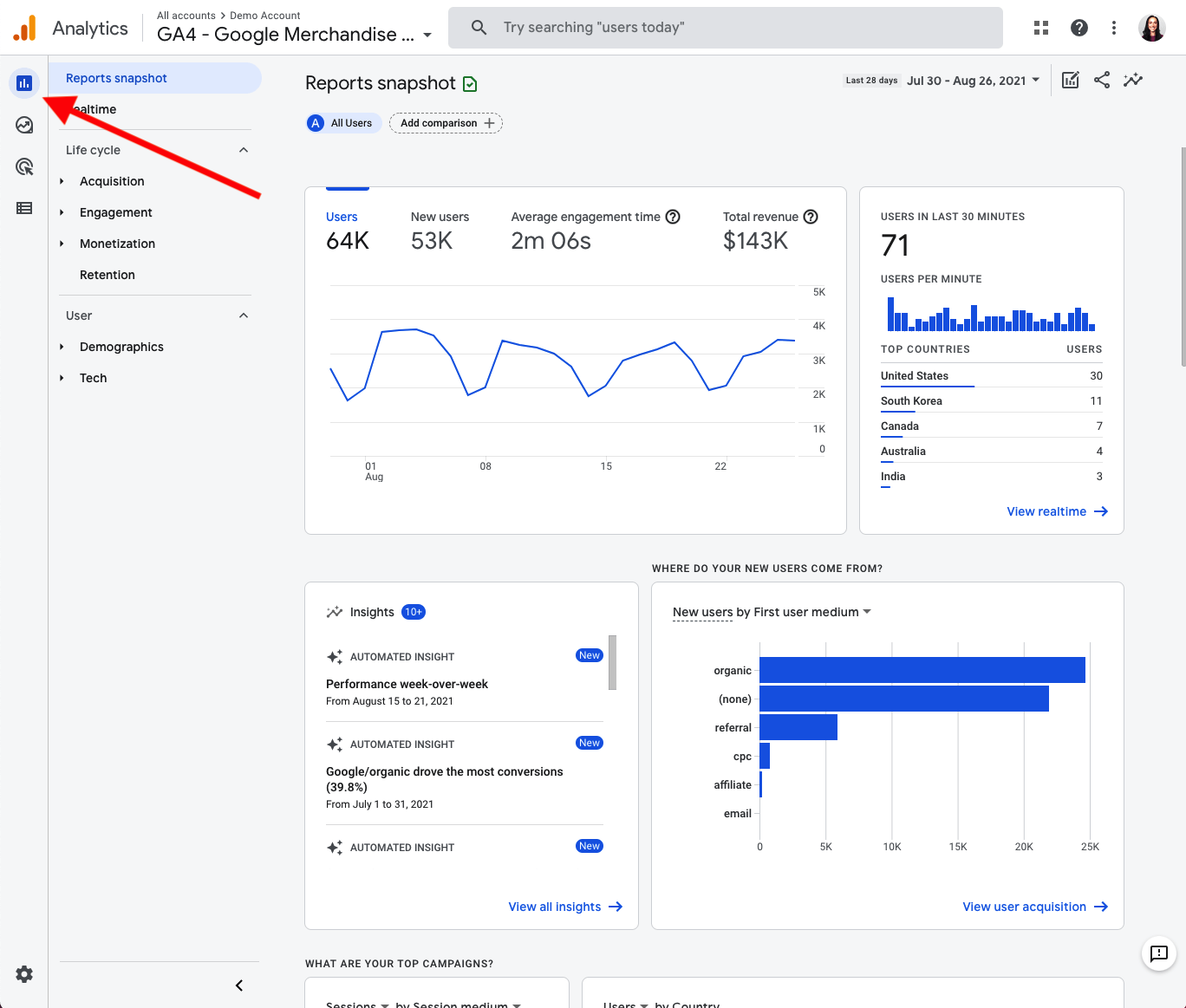
Task: Click the Add comparison button
Action: coord(446,123)
